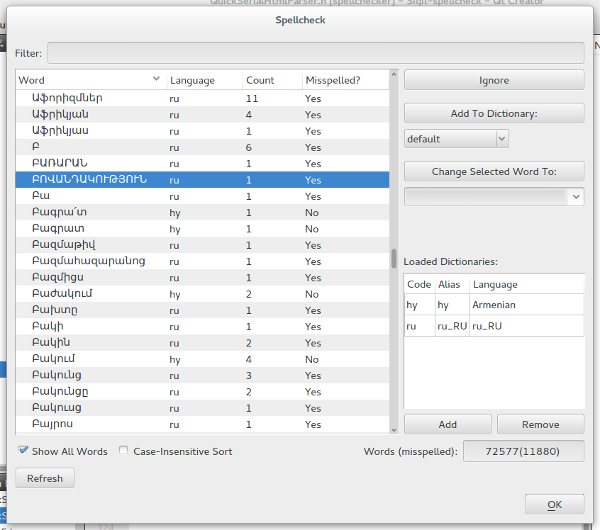Select the word Բախտը row
This screenshot has height=530, width=600.
(202, 310)
